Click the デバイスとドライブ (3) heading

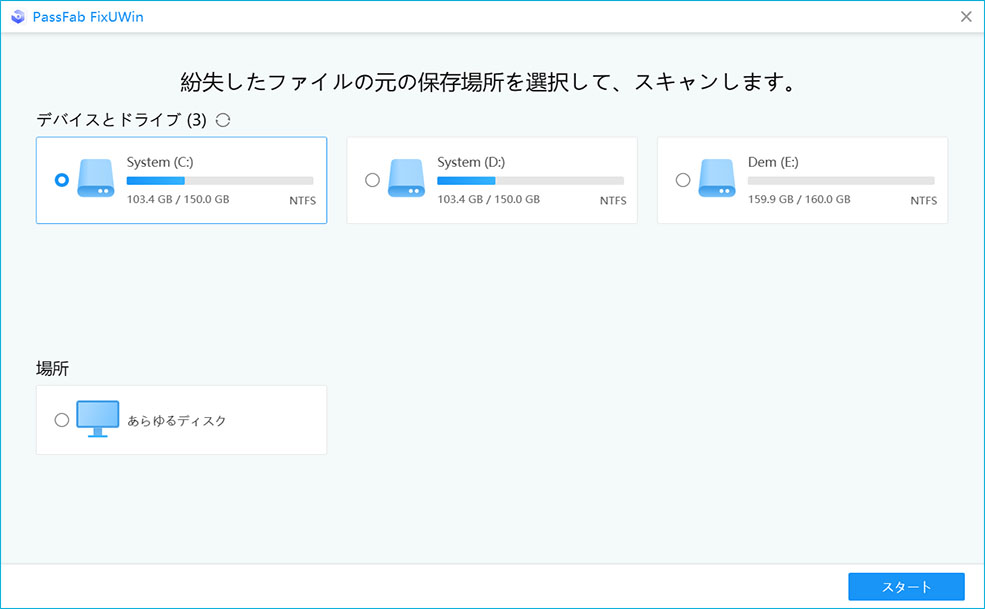pos(121,120)
